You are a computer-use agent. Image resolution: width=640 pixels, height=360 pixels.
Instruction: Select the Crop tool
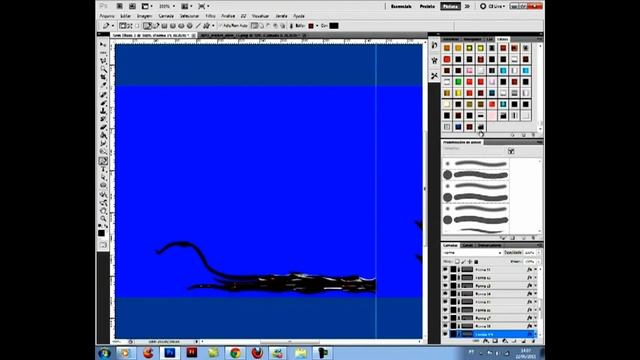pos(103,78)
